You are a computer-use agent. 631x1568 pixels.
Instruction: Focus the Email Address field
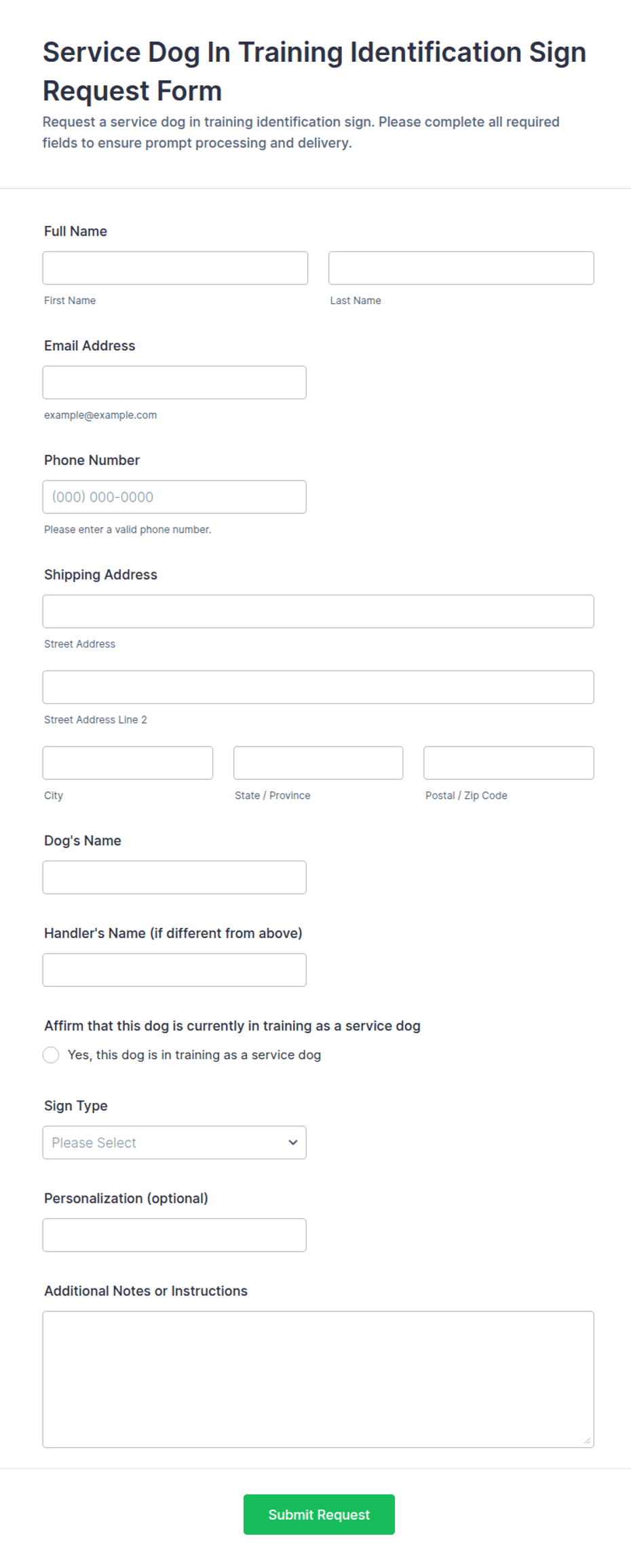pyautogui.click(x=174, y=383)
